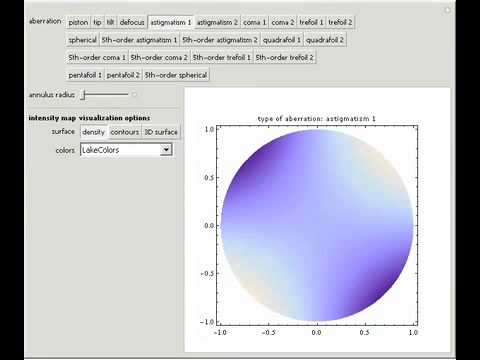The height and width of the screenshot is (360, 480).
Task: Show the density surface view
Action: pos(94,132)
